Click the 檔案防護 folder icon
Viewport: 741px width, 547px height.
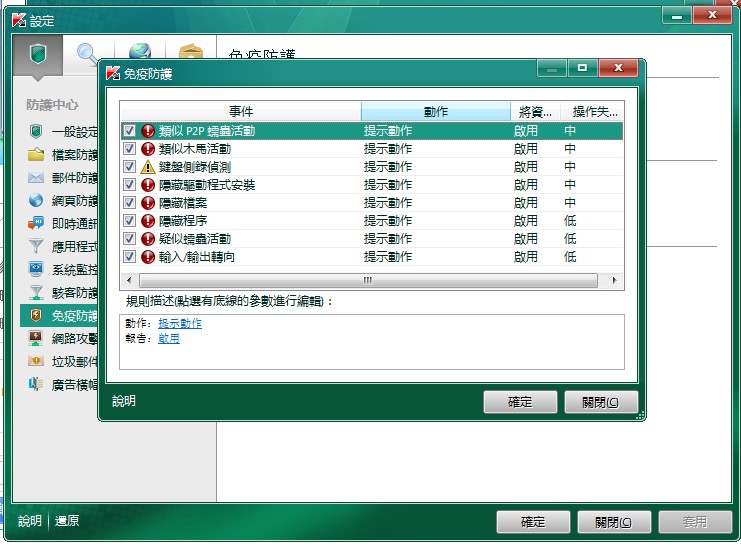pos(36,155)
